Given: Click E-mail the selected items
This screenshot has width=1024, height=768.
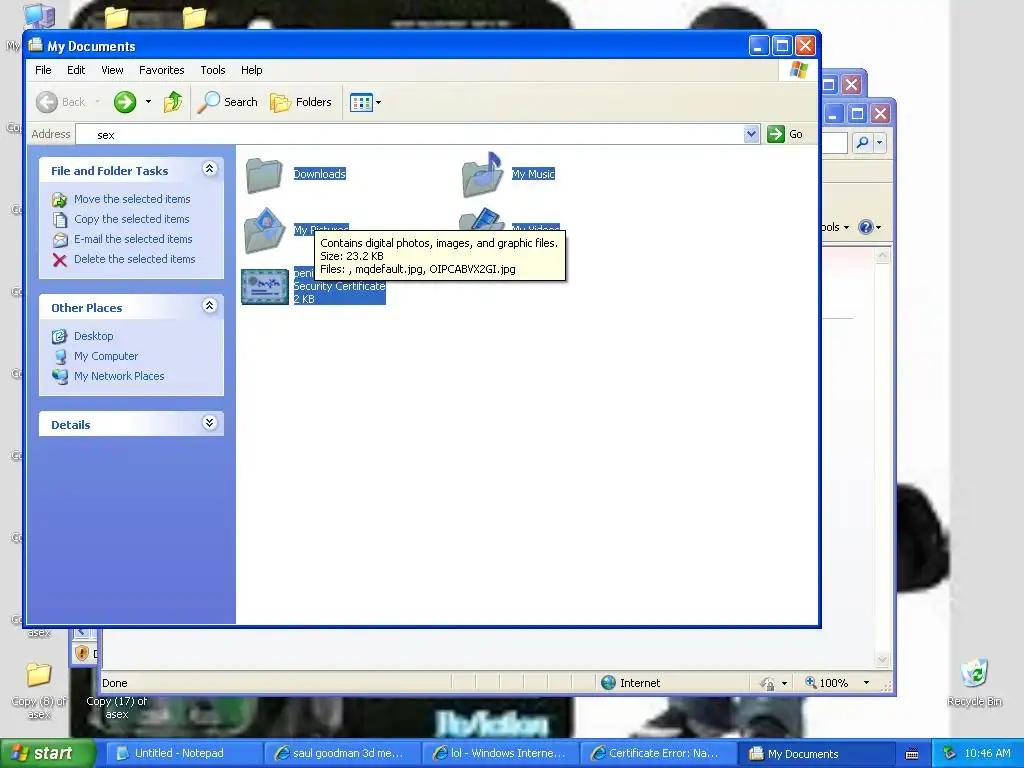Looking at the screenshot, I should (x=133, y=239).
